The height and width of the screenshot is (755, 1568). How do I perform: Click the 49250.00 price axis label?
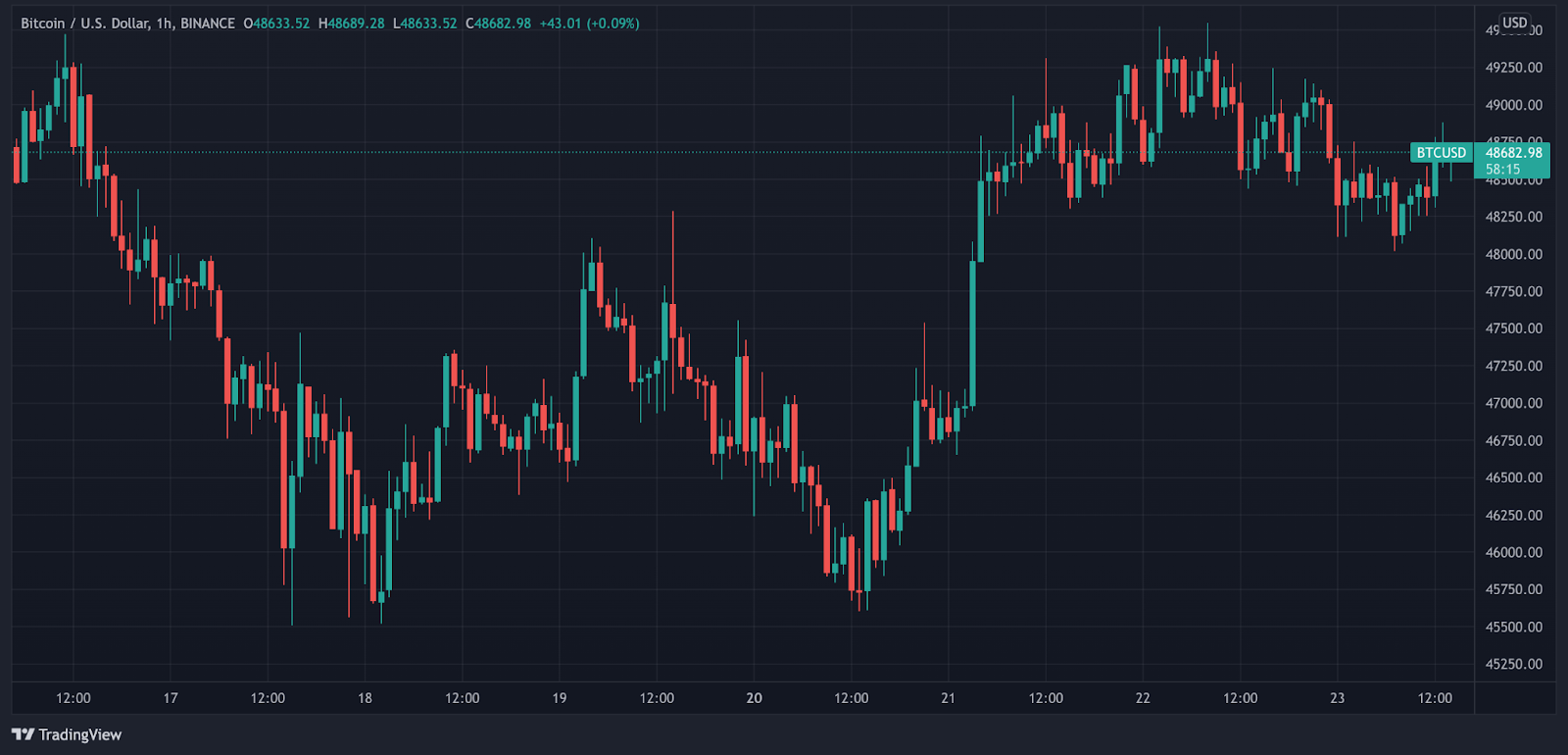click(1514, 68)
